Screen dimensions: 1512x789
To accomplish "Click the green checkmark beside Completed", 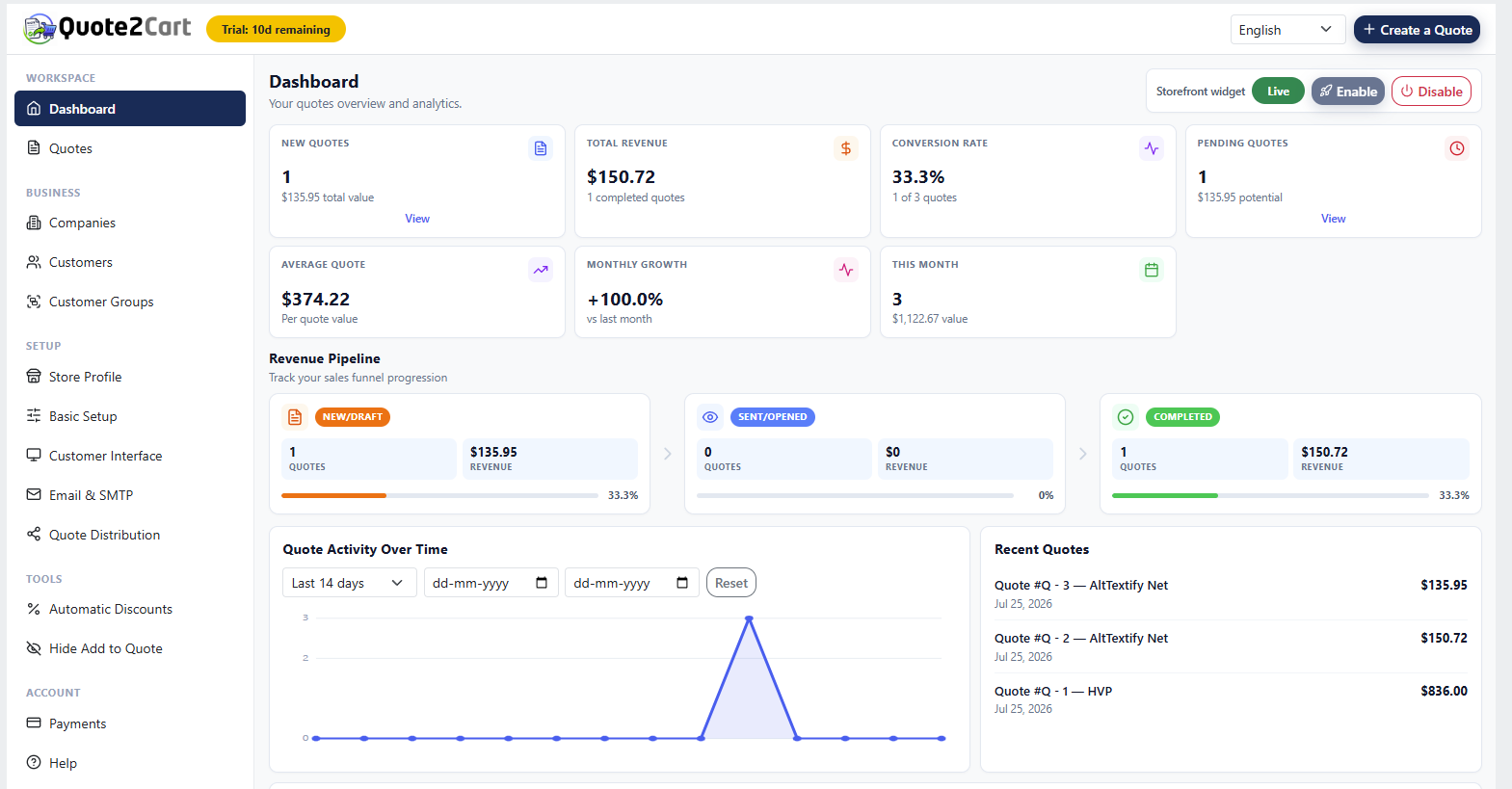I will (x=1126, y=417).
